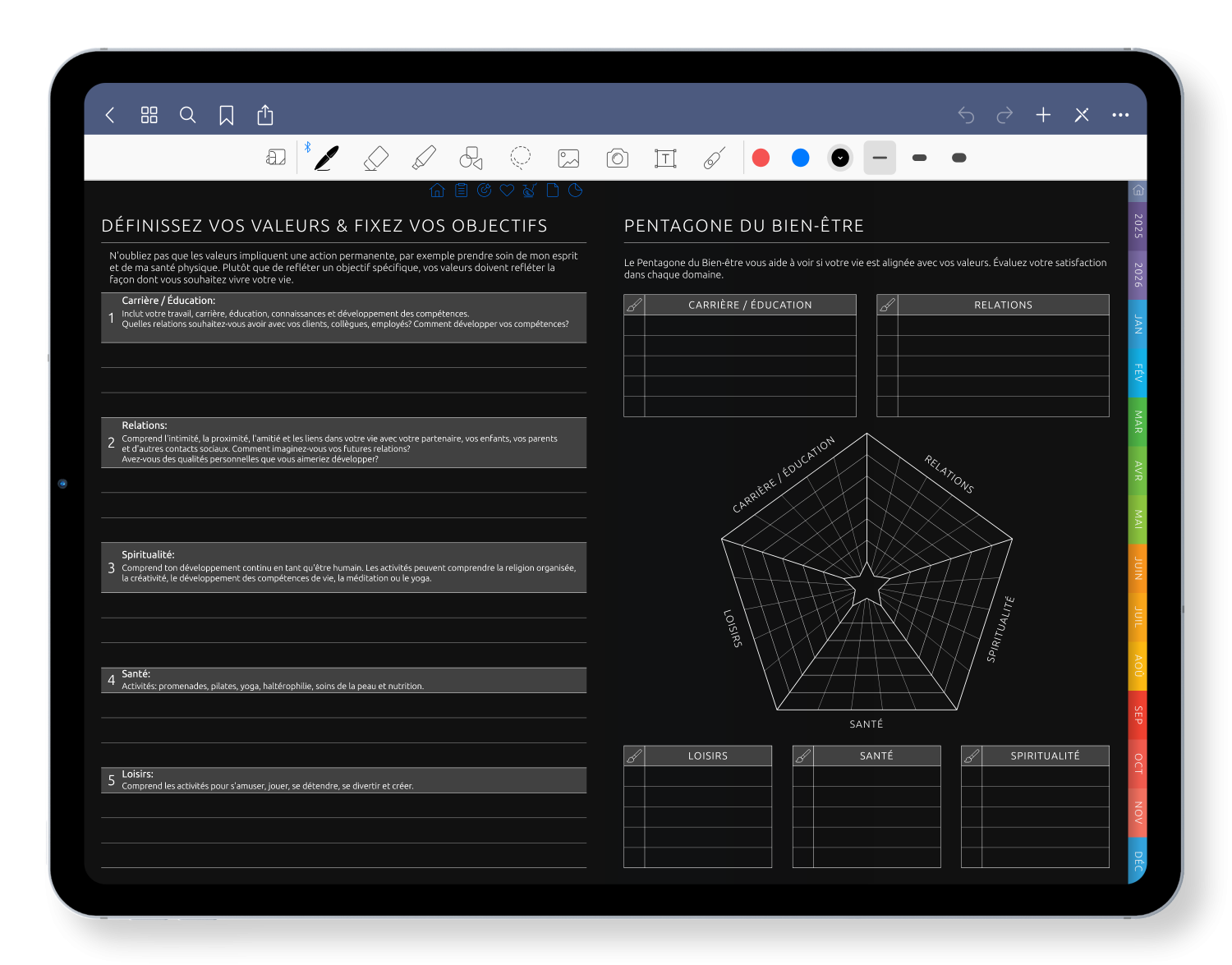This screenshot has height=965, width=1232.
Task: Switch to the AVR month tab
Action: 1138,471
